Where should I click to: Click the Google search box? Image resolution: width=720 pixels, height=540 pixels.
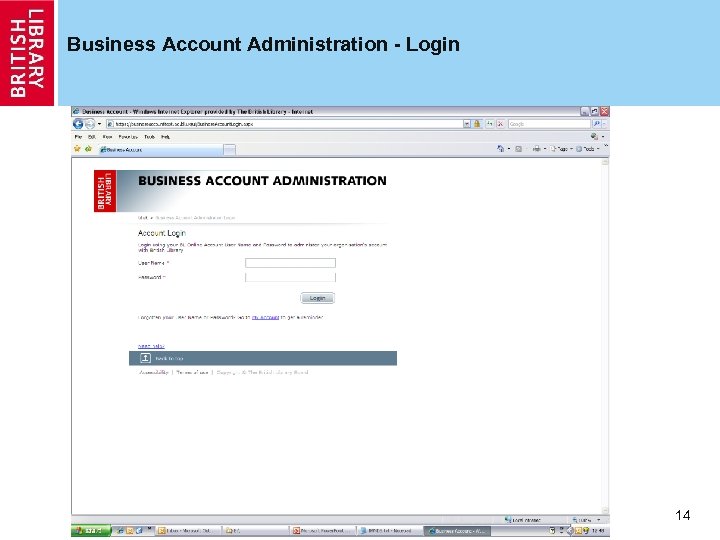coord(549,124)
